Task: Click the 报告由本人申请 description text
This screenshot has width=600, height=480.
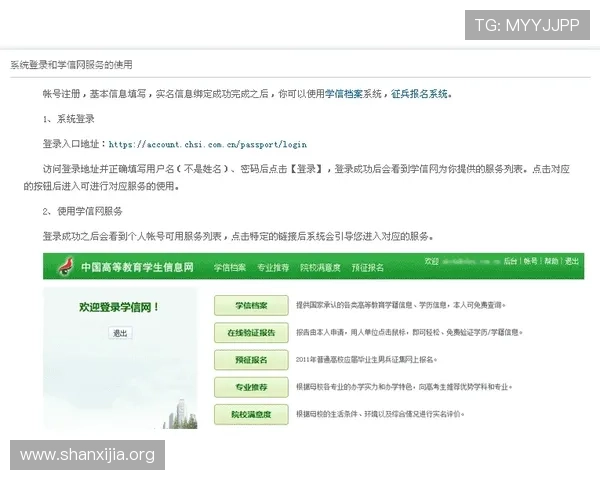Action: (409, 332)
